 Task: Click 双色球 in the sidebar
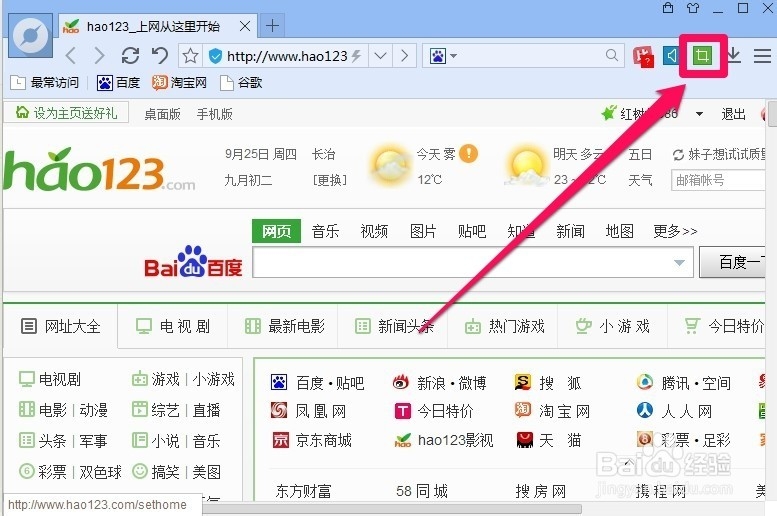click(100, 472)
